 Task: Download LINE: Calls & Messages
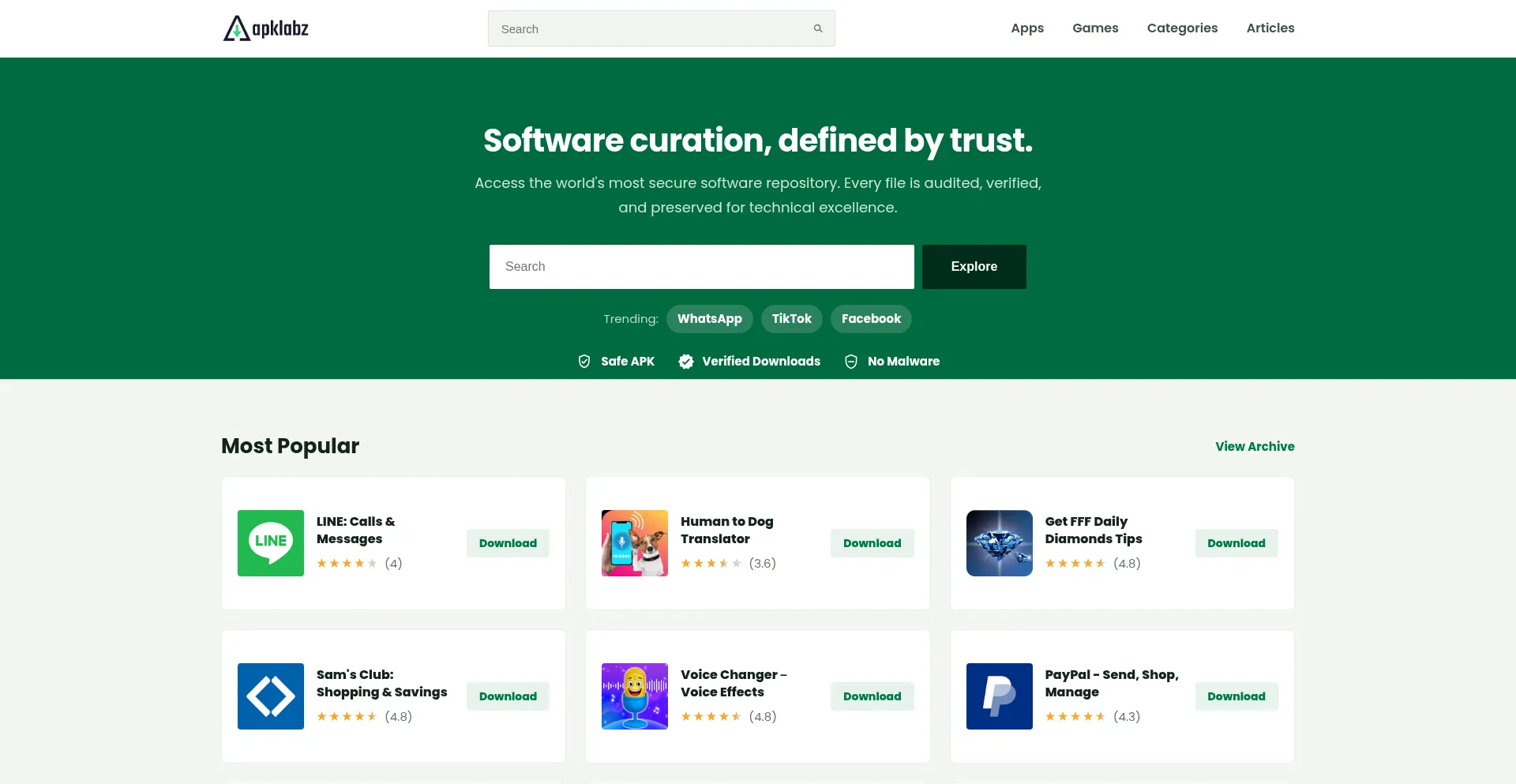[508, 543]
